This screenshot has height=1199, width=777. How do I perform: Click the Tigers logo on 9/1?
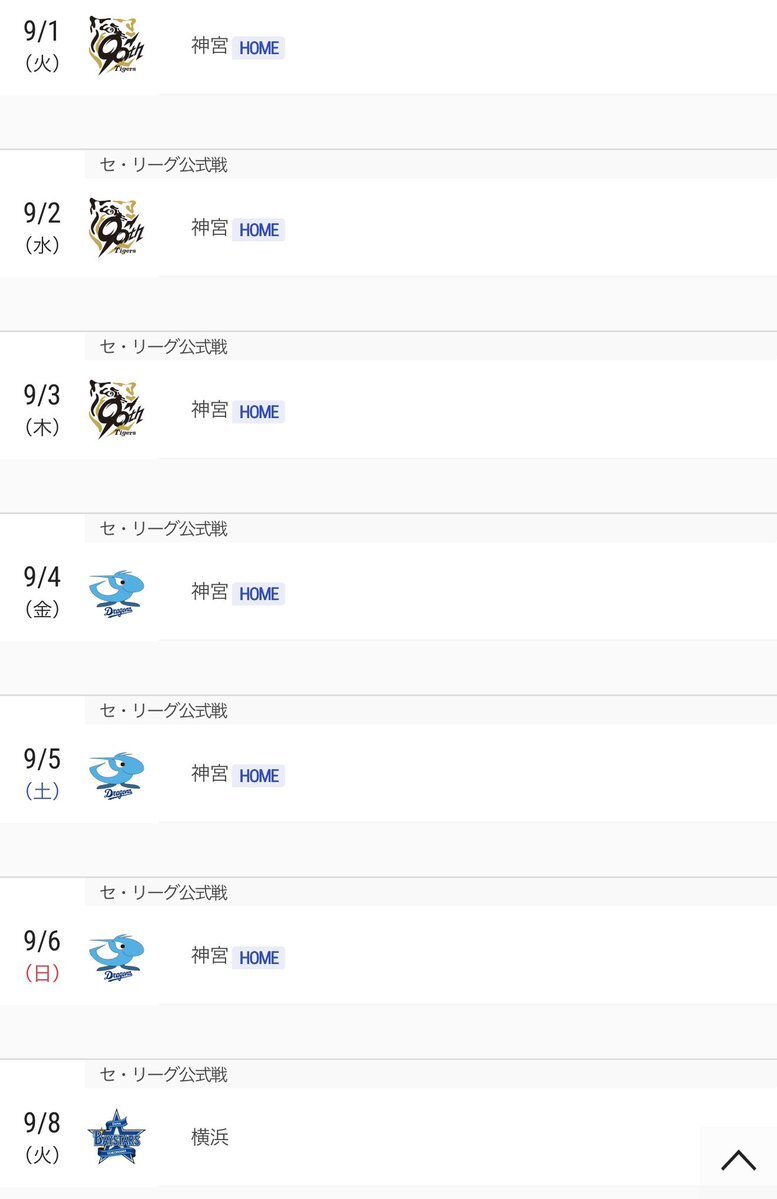117,46
